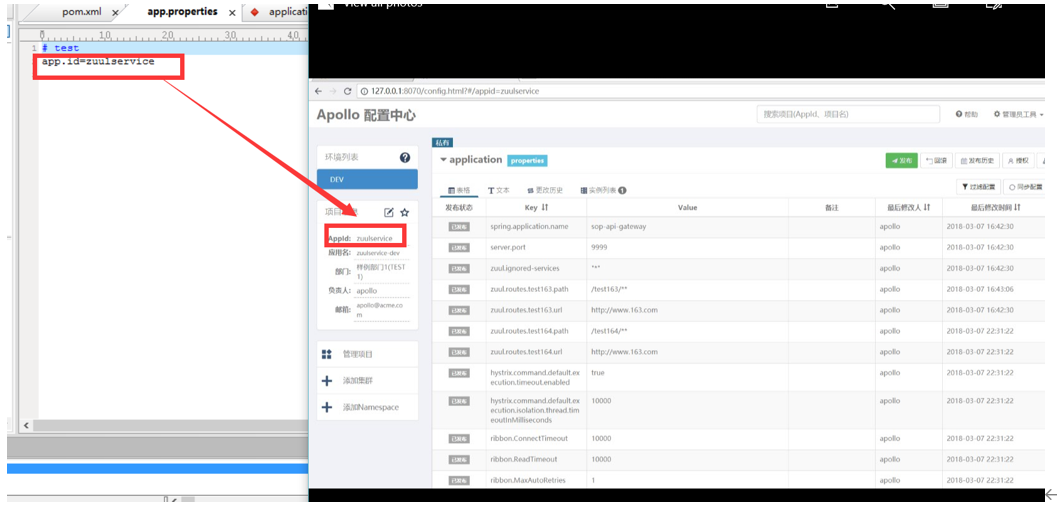This screenshot has width=1057, height=507.
Task: Click the help question mark beside 环境列表
Action: [404, 157]
